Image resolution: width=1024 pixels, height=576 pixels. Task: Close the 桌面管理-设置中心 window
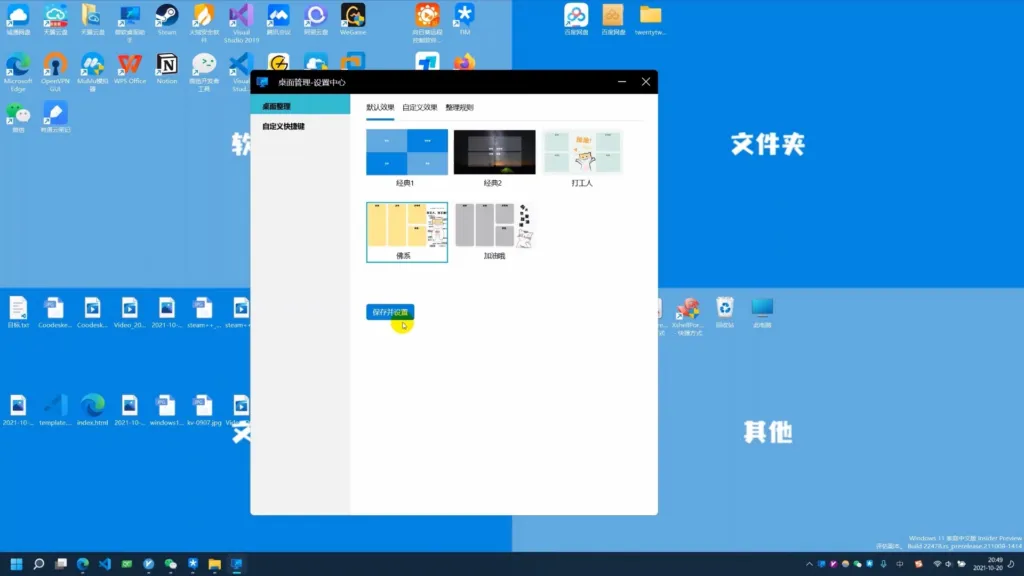coord(646,82)
